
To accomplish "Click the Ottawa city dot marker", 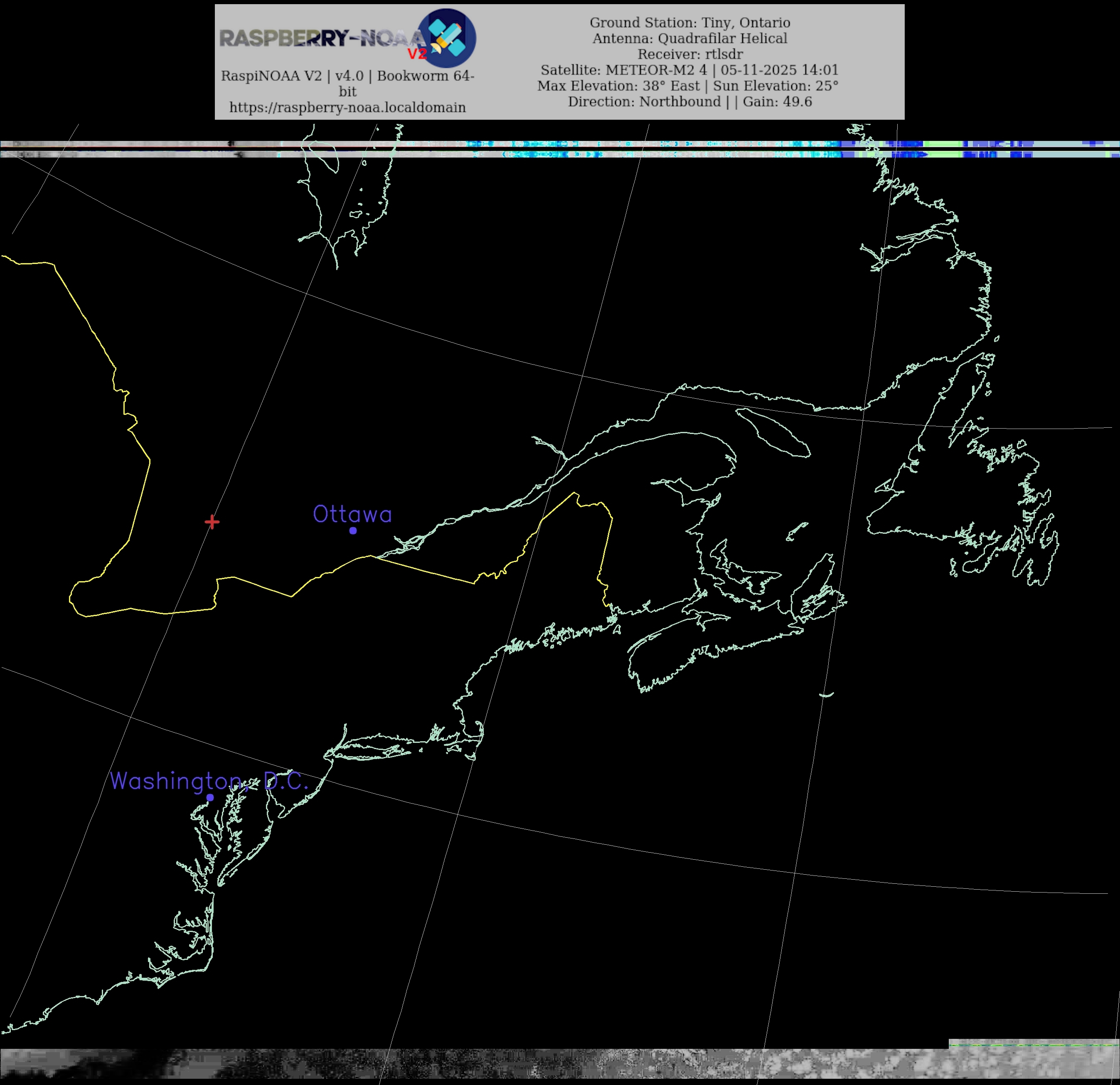I will pos(353,530).
